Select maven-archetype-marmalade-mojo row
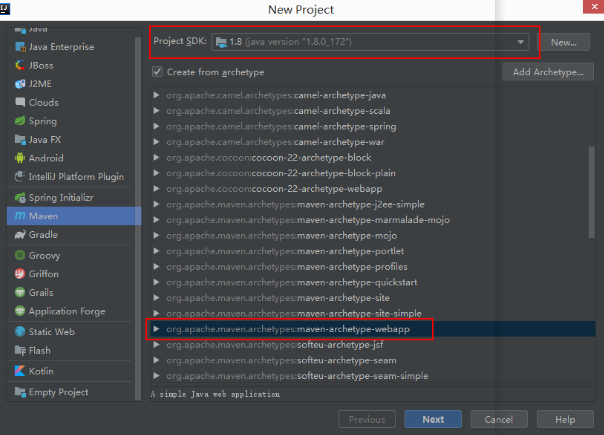The image size is (604, 435). [372, 220]
